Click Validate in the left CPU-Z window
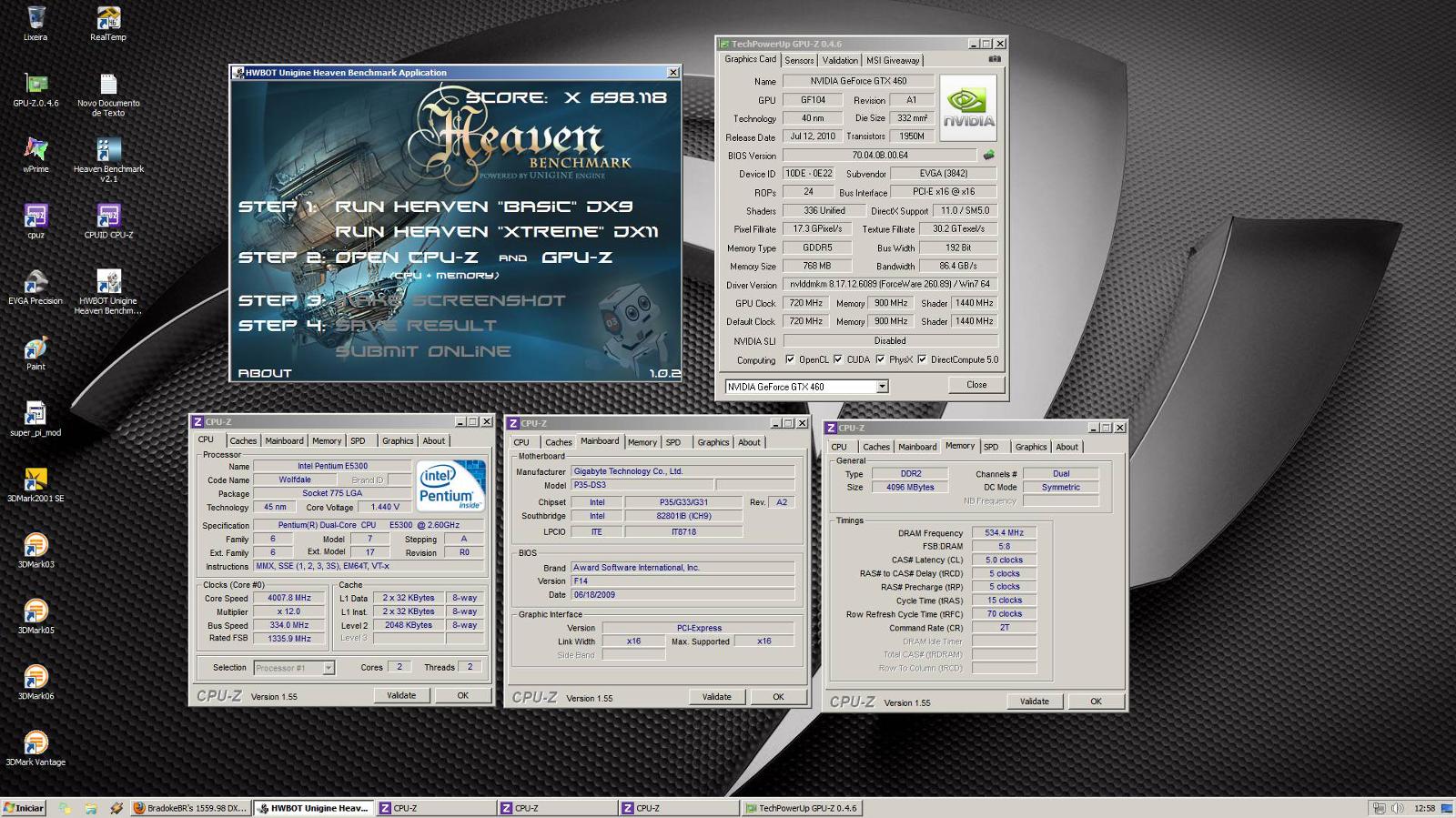Image resolution: width=1456 pixels, height=818 pixels. 401,695
